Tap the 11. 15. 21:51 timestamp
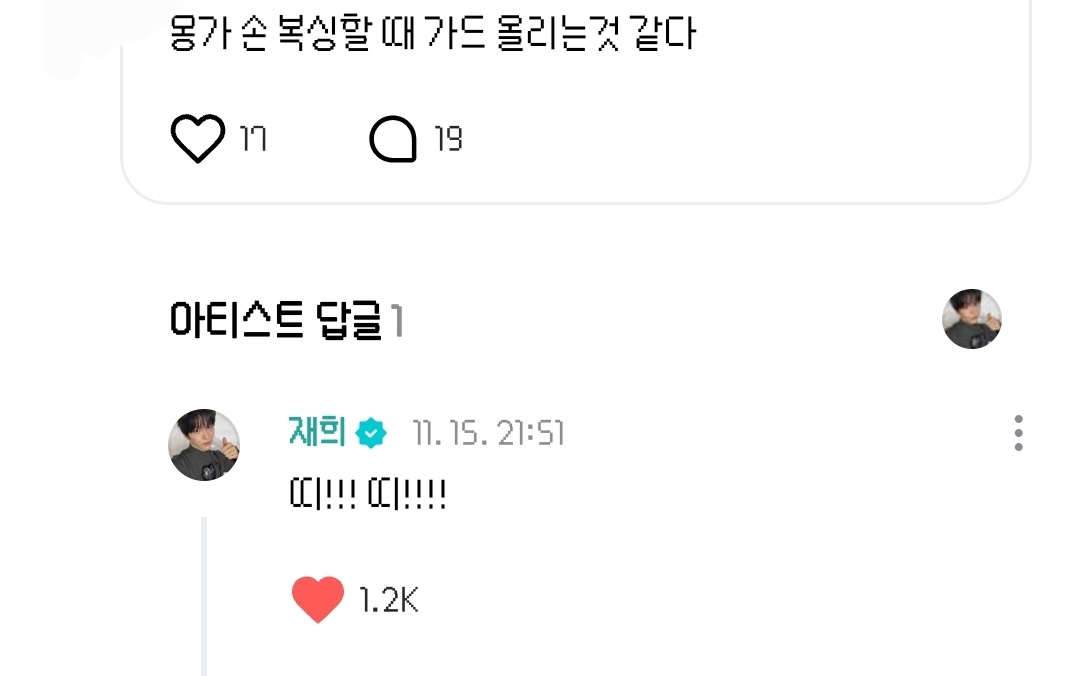Image resolution: width=1080 pixels, height=676 pixels. [x=488, y=433]
